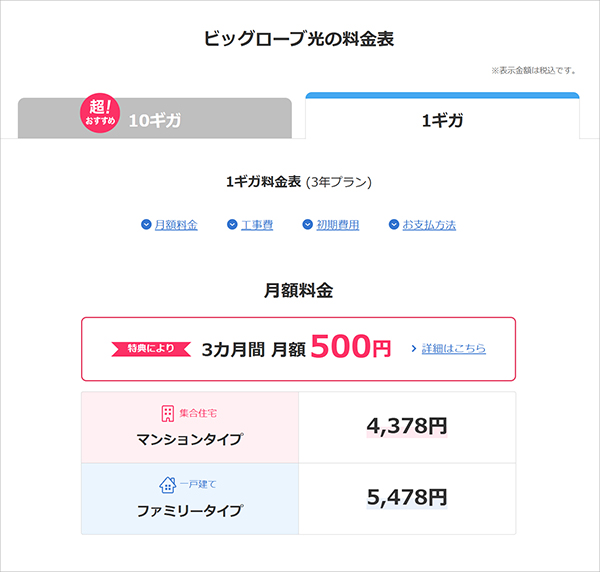Jump to 初期費用 section link

[x=338, y=225]
